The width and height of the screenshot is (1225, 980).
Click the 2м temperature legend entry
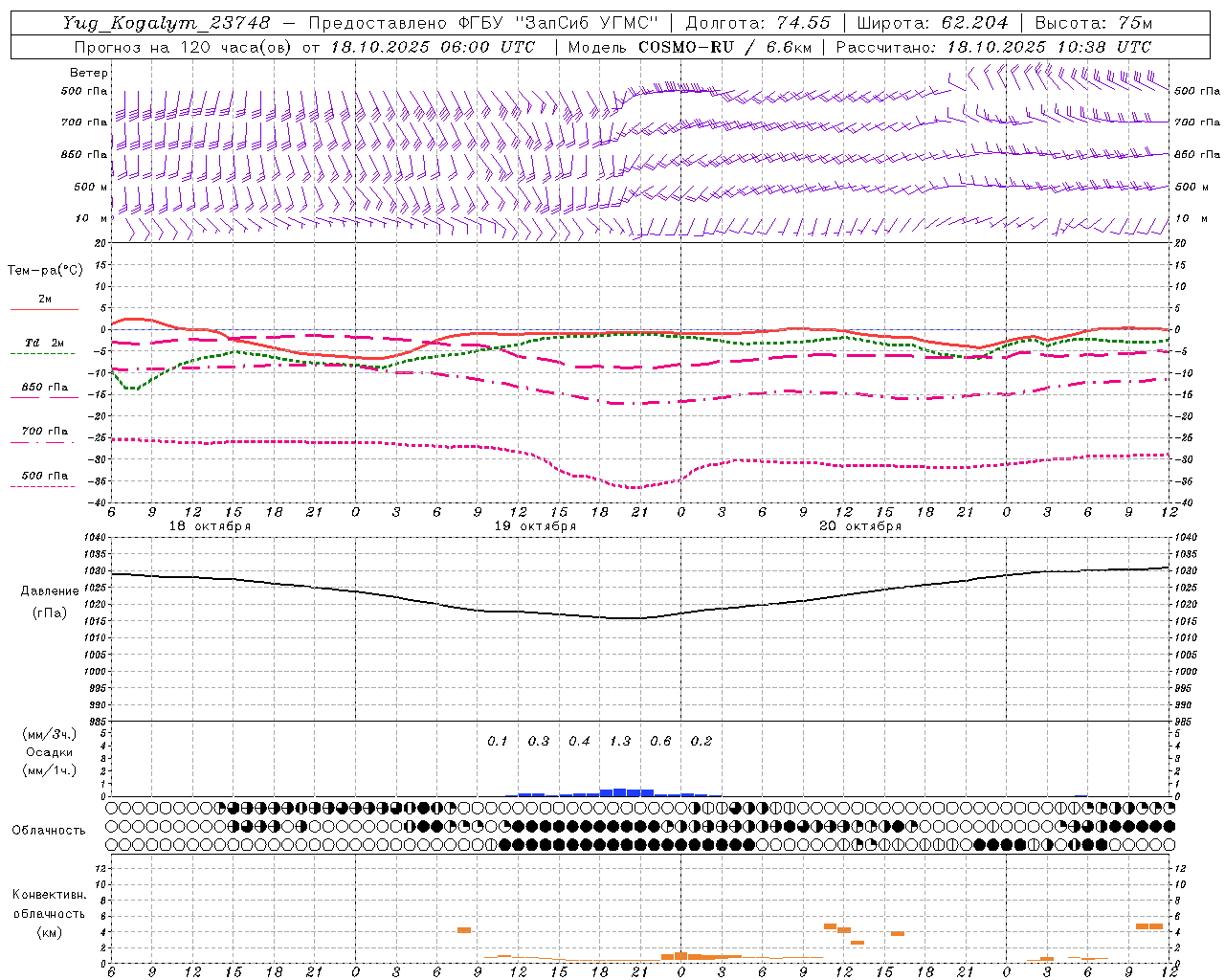[x=45, y=300]
